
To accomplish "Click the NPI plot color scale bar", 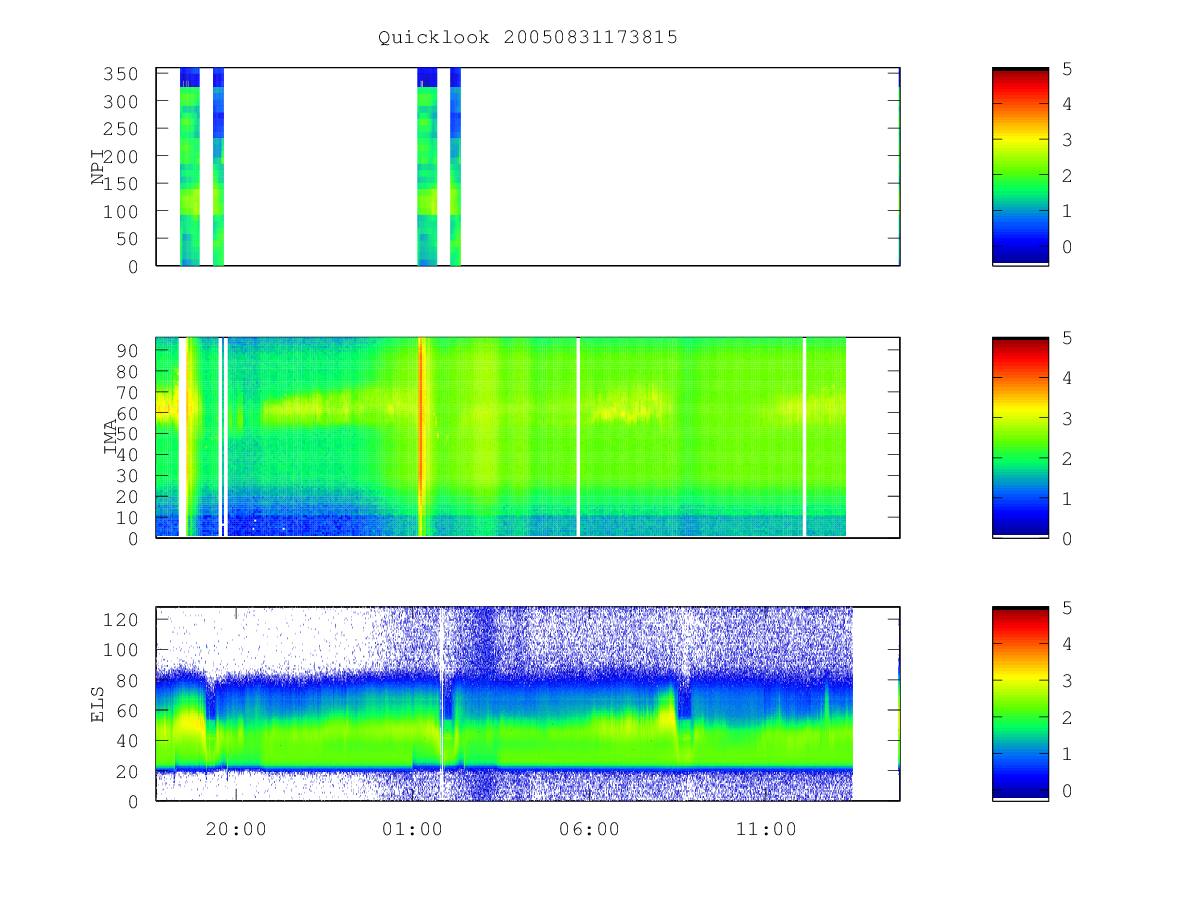I will pyautogui.click(x=1020, y=166).
